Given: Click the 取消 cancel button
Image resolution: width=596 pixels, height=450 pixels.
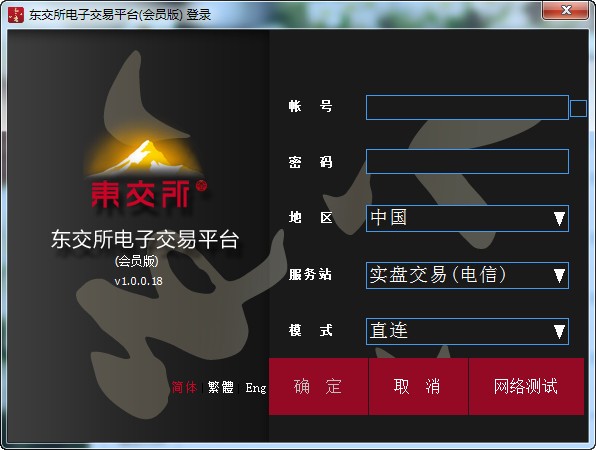Looking at the screenshot, I should point(418,387).
